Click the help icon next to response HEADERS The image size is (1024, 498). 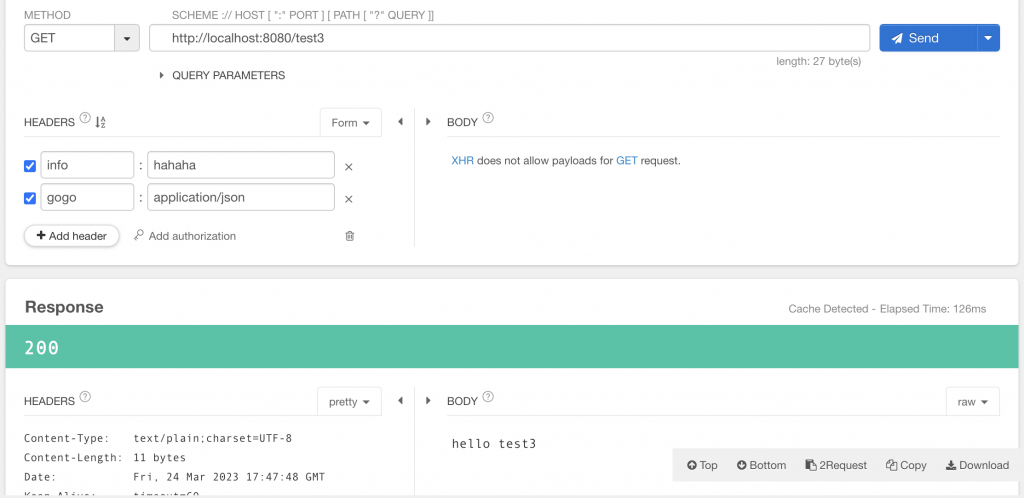pyautogui.click(x=85, y=397)
